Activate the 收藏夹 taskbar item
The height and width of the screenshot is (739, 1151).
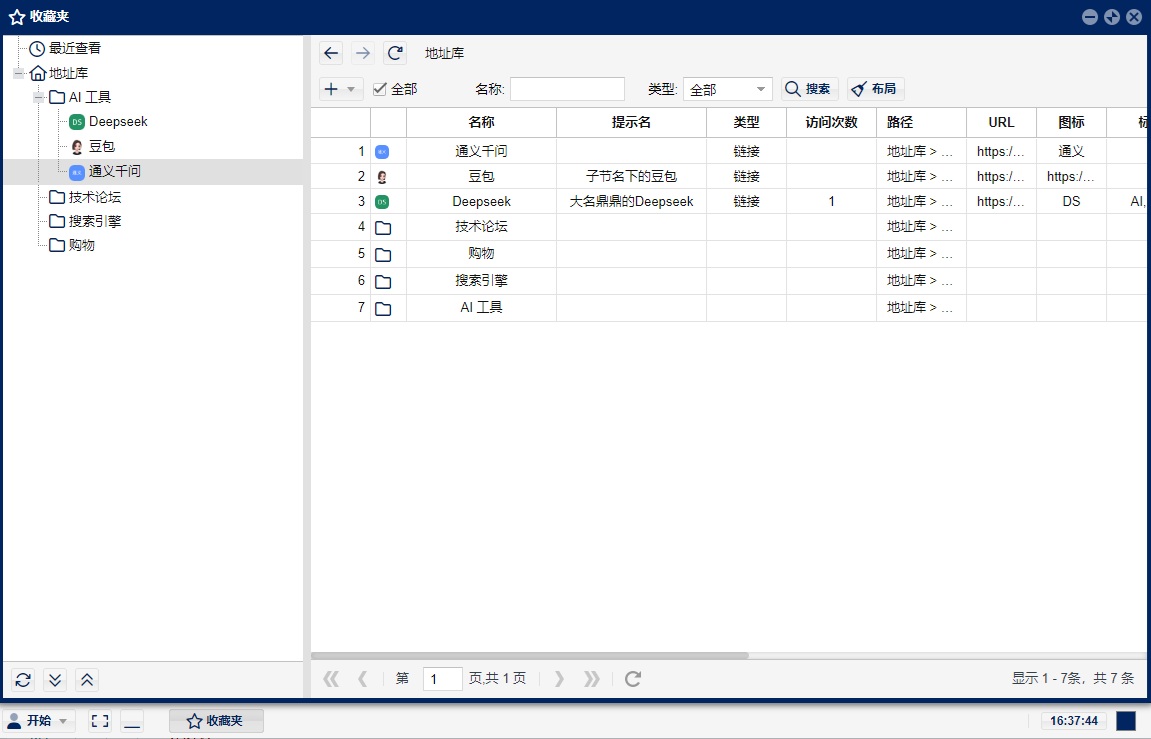tap(215, 719)
